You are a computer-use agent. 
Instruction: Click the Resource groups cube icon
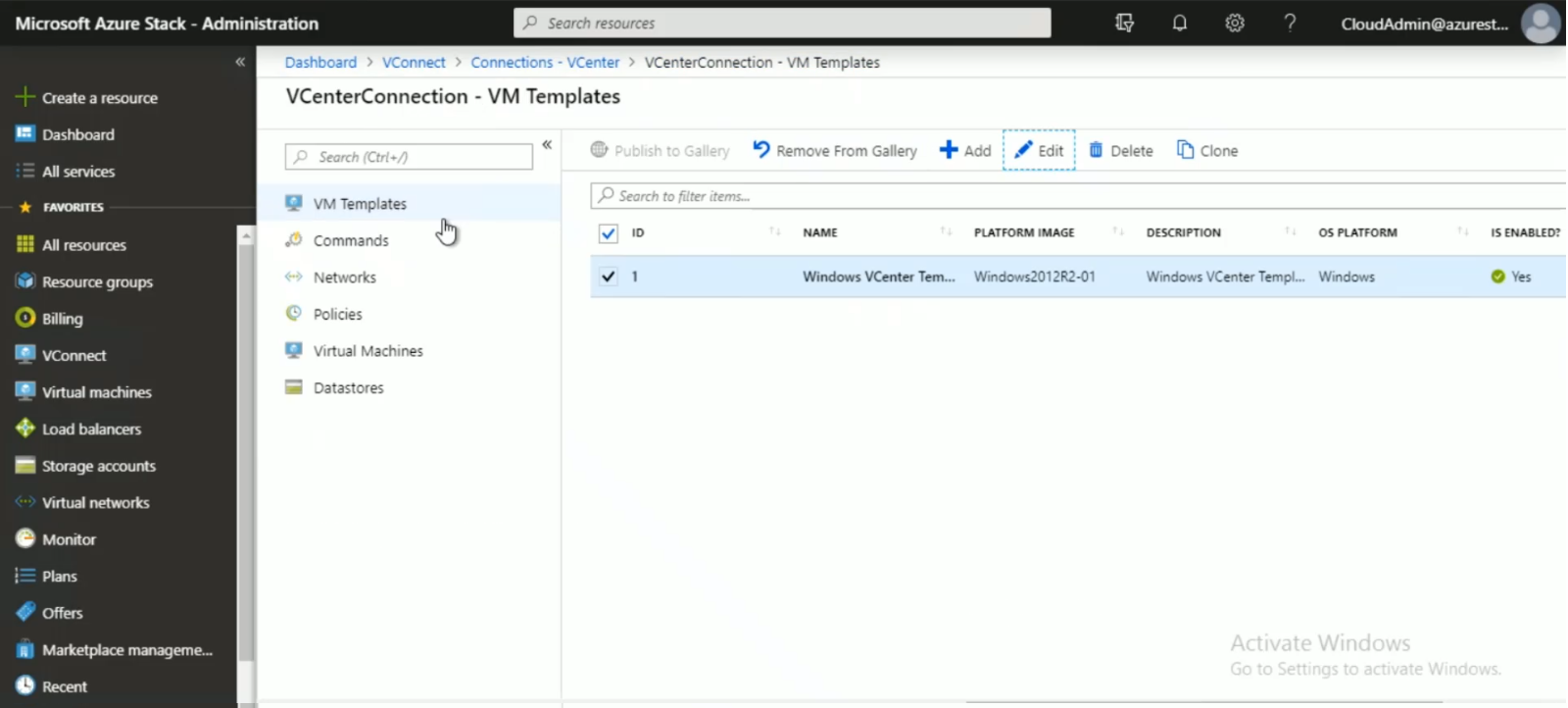click(x=25, y=281)
